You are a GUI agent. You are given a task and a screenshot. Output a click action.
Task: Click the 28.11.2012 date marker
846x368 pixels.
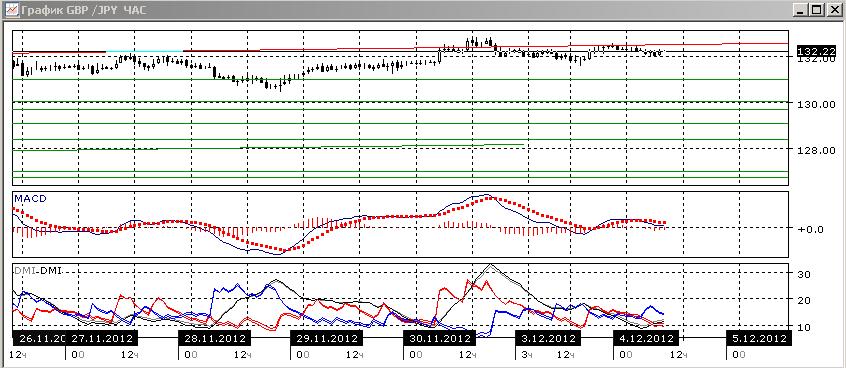tap(214, 339)
